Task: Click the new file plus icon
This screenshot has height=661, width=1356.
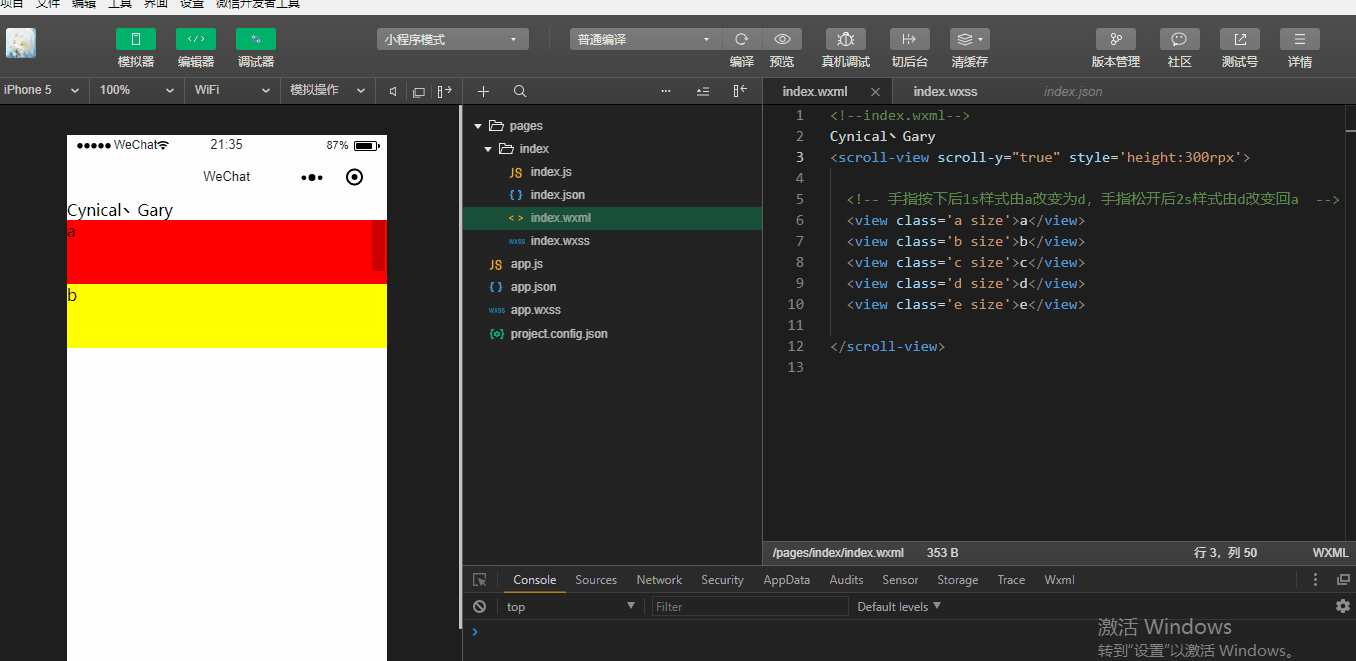Action: (483, 91)
